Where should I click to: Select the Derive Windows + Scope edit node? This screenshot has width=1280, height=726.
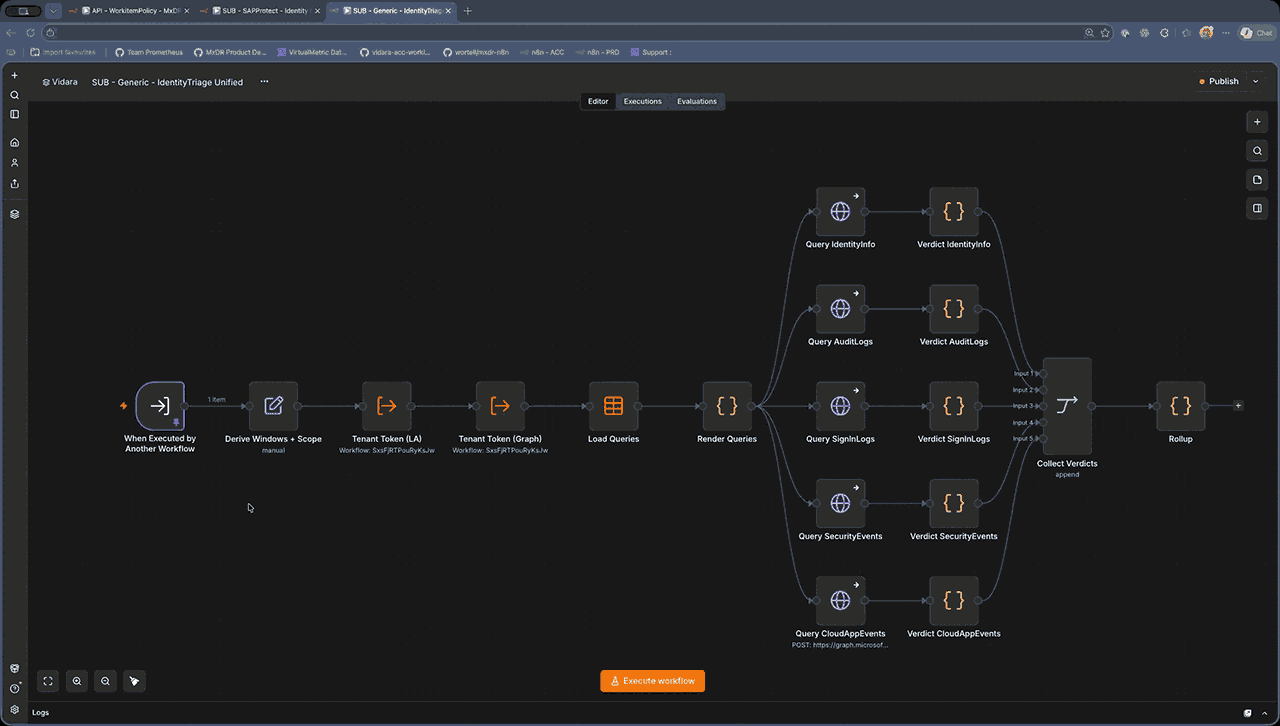[273, 406]
